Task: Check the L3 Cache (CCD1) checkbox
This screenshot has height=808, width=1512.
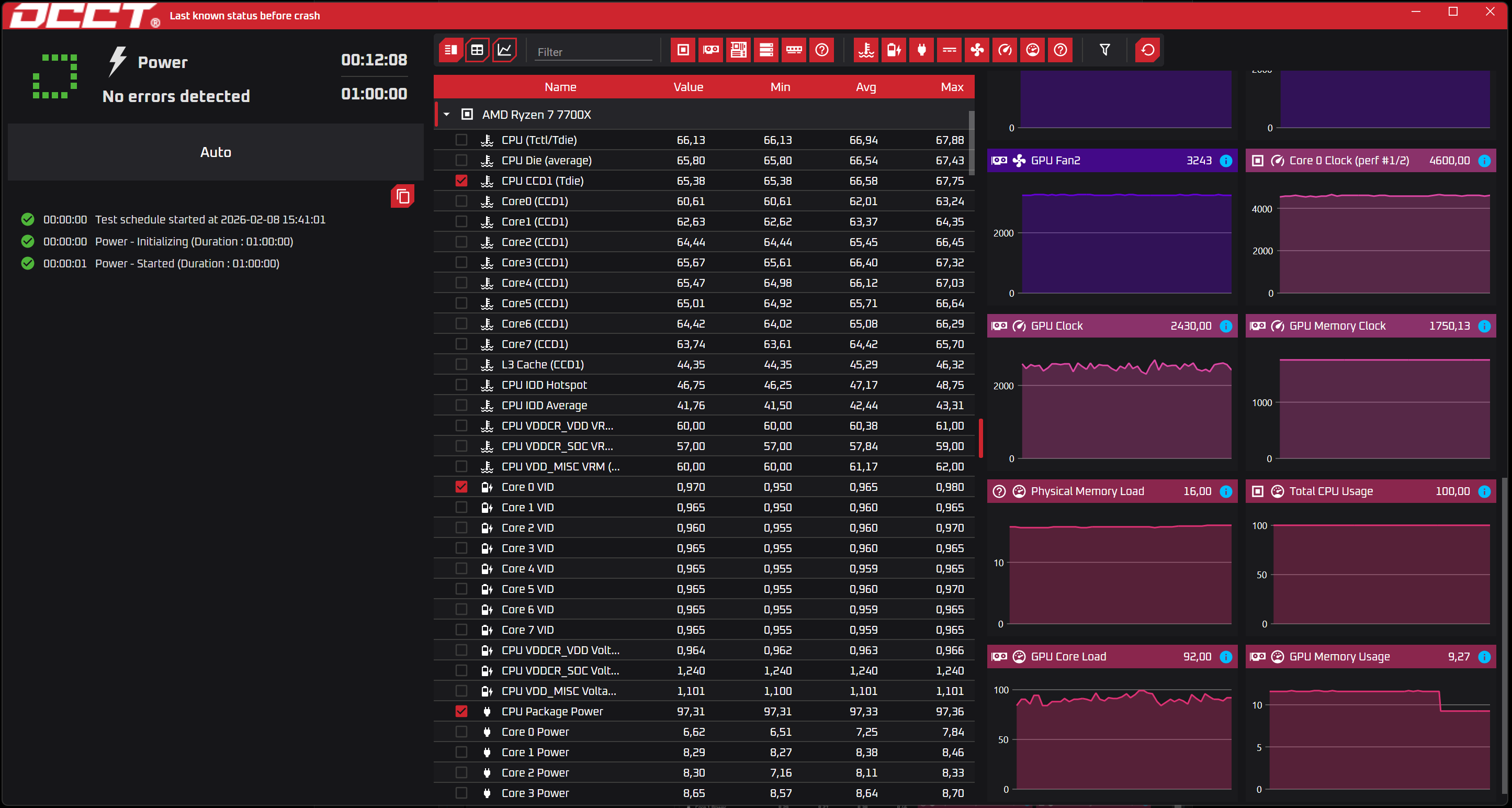Action: tap(461, 365)
